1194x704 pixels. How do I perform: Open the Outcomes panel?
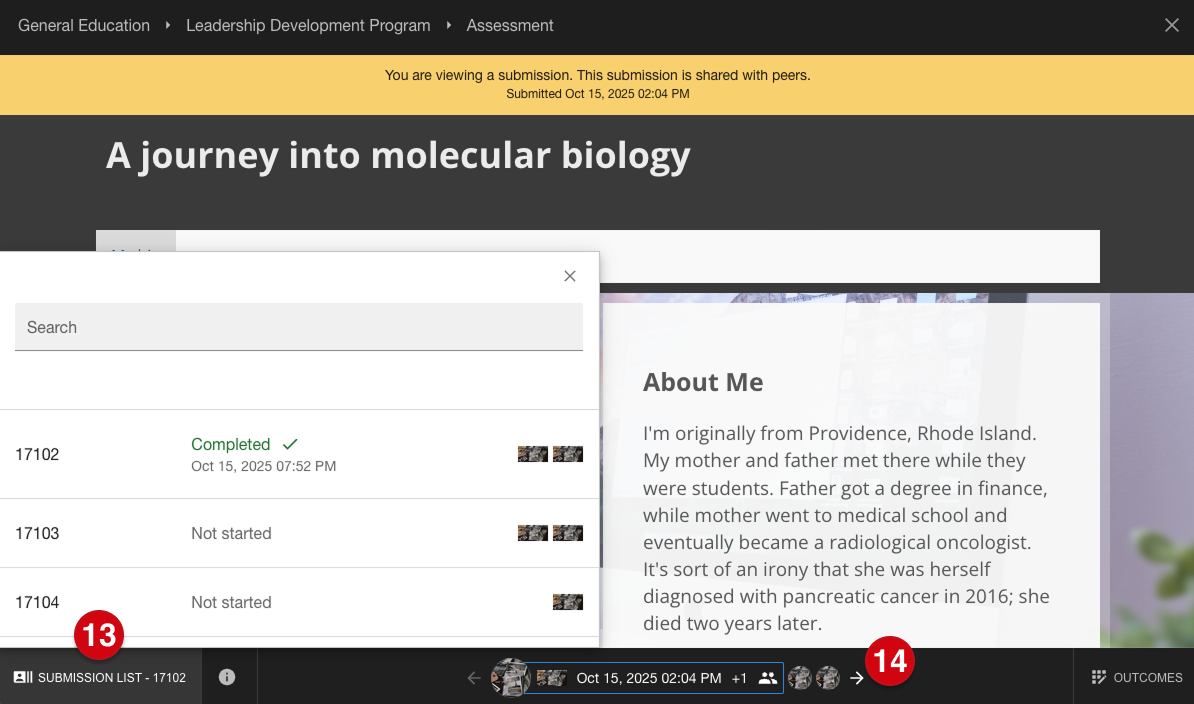(x=1136, y=677)
